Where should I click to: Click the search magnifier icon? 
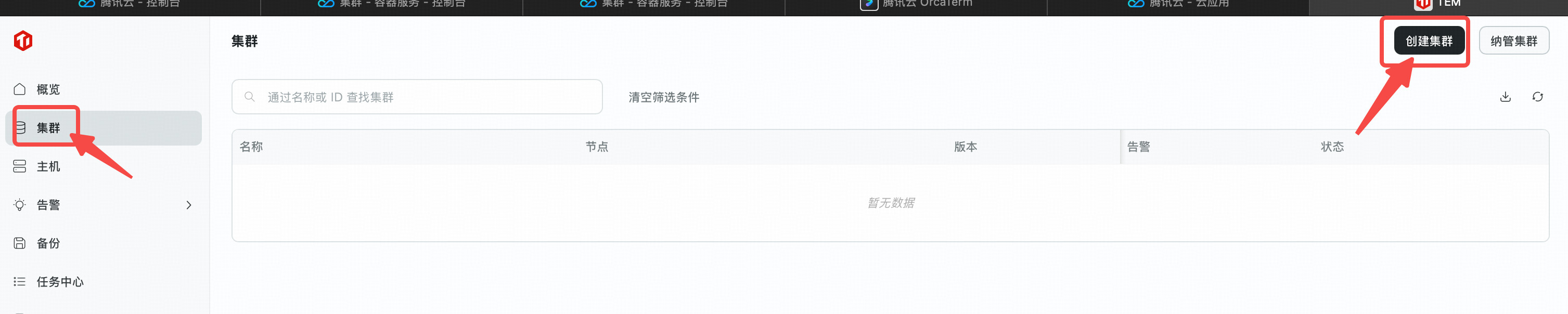(x=250, y=97)
